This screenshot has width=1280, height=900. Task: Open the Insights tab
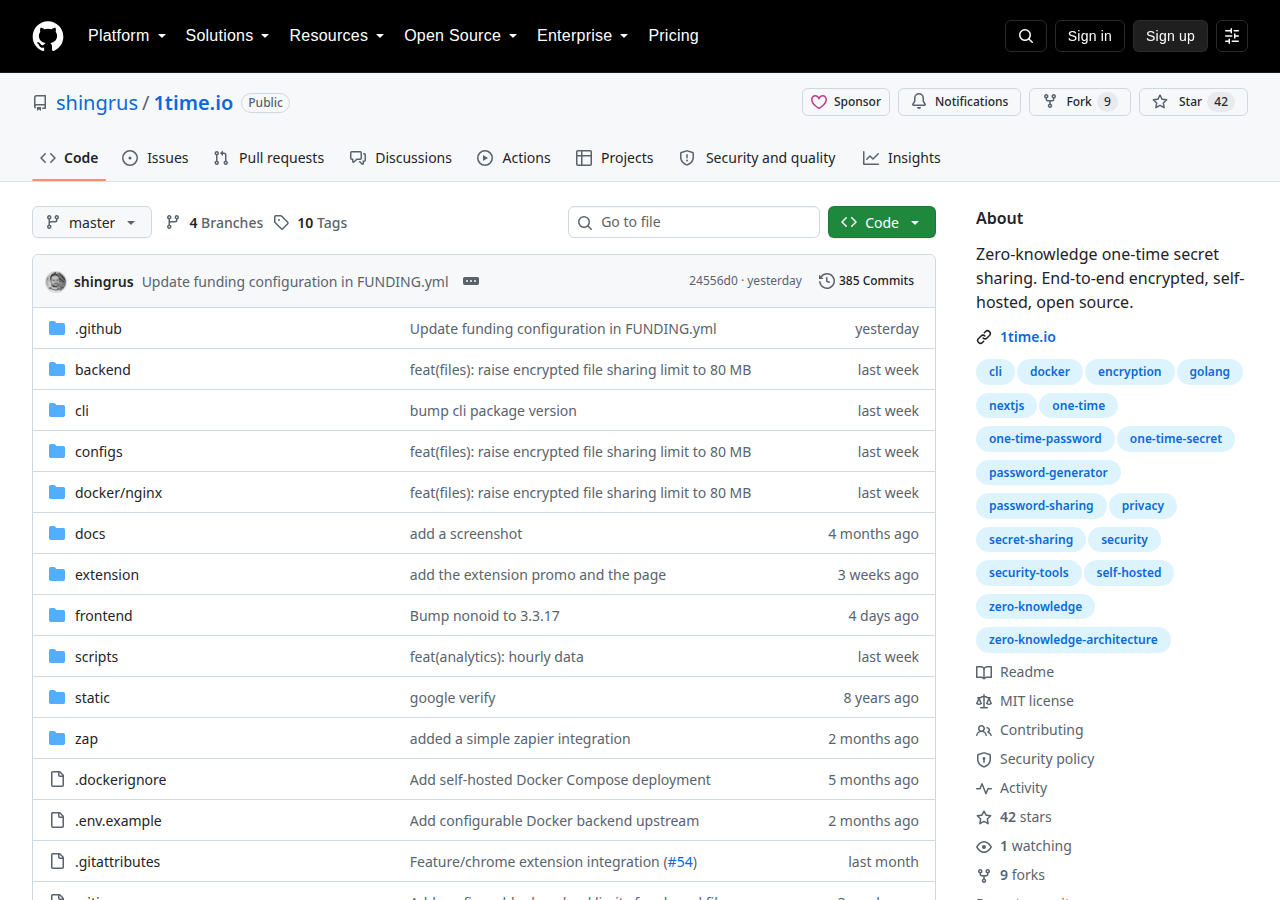click(902, 158)
